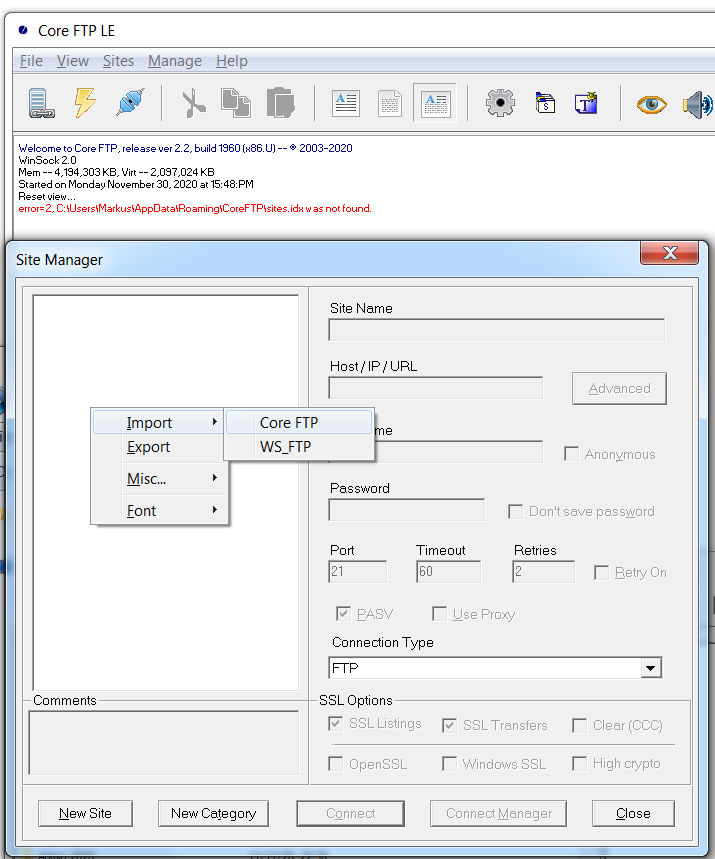Screen dimensions: 715x859
Task: Open the View menu
Action: (x=73, y=61)
